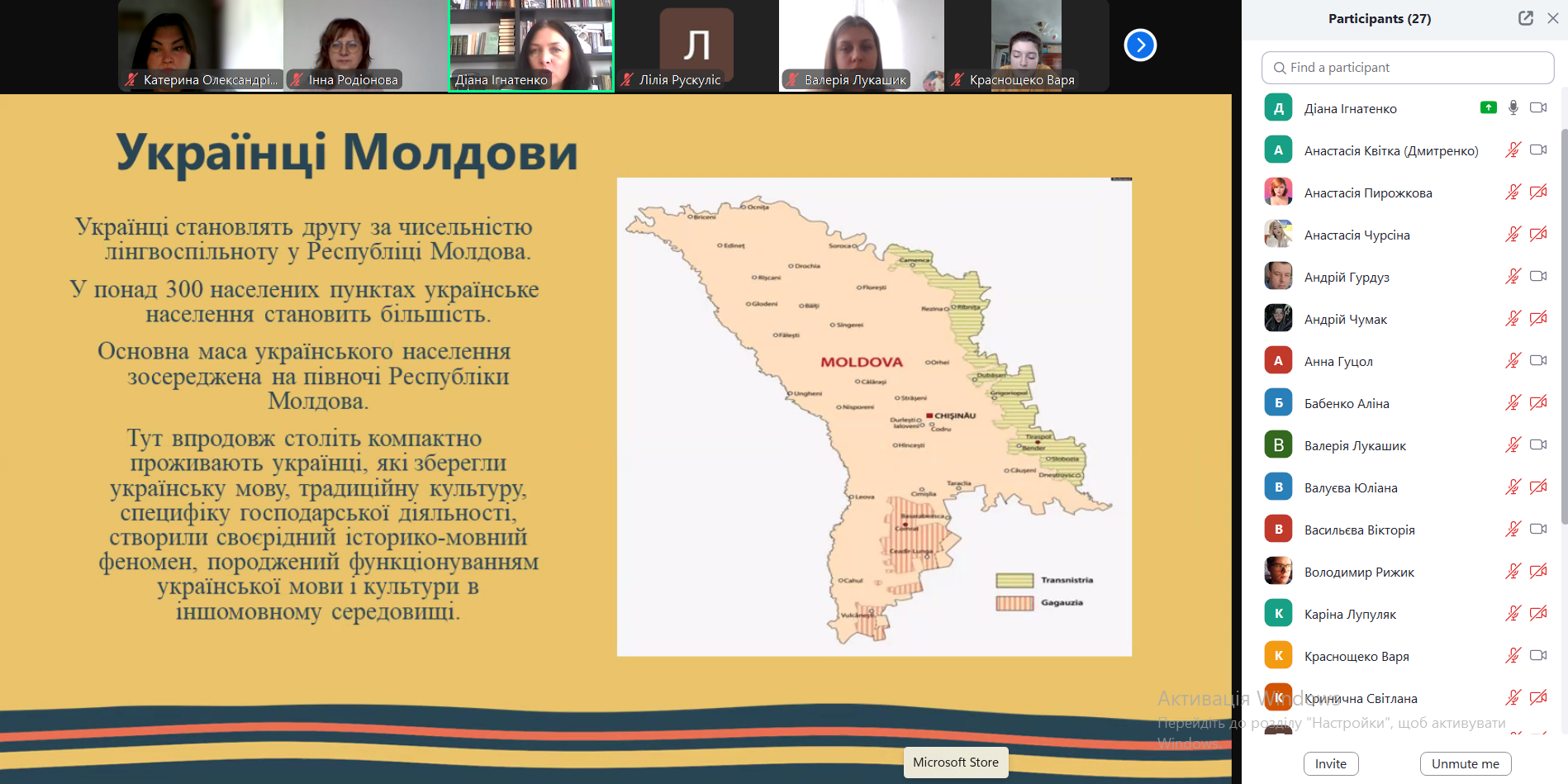Viewport: 1568px width, 784px height.
Task: Click camera-off icon for Каріна Лупуляк
Action: tap(1537, 614)
